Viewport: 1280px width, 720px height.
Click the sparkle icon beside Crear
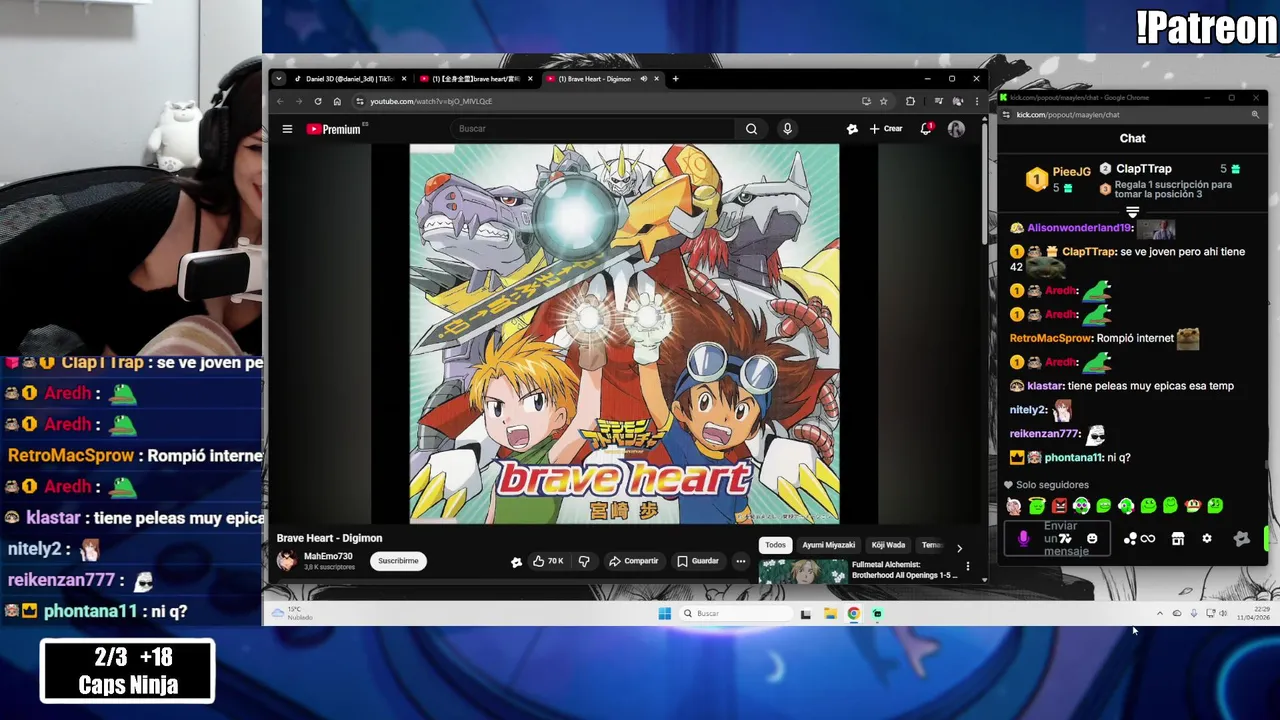(852, 129)
